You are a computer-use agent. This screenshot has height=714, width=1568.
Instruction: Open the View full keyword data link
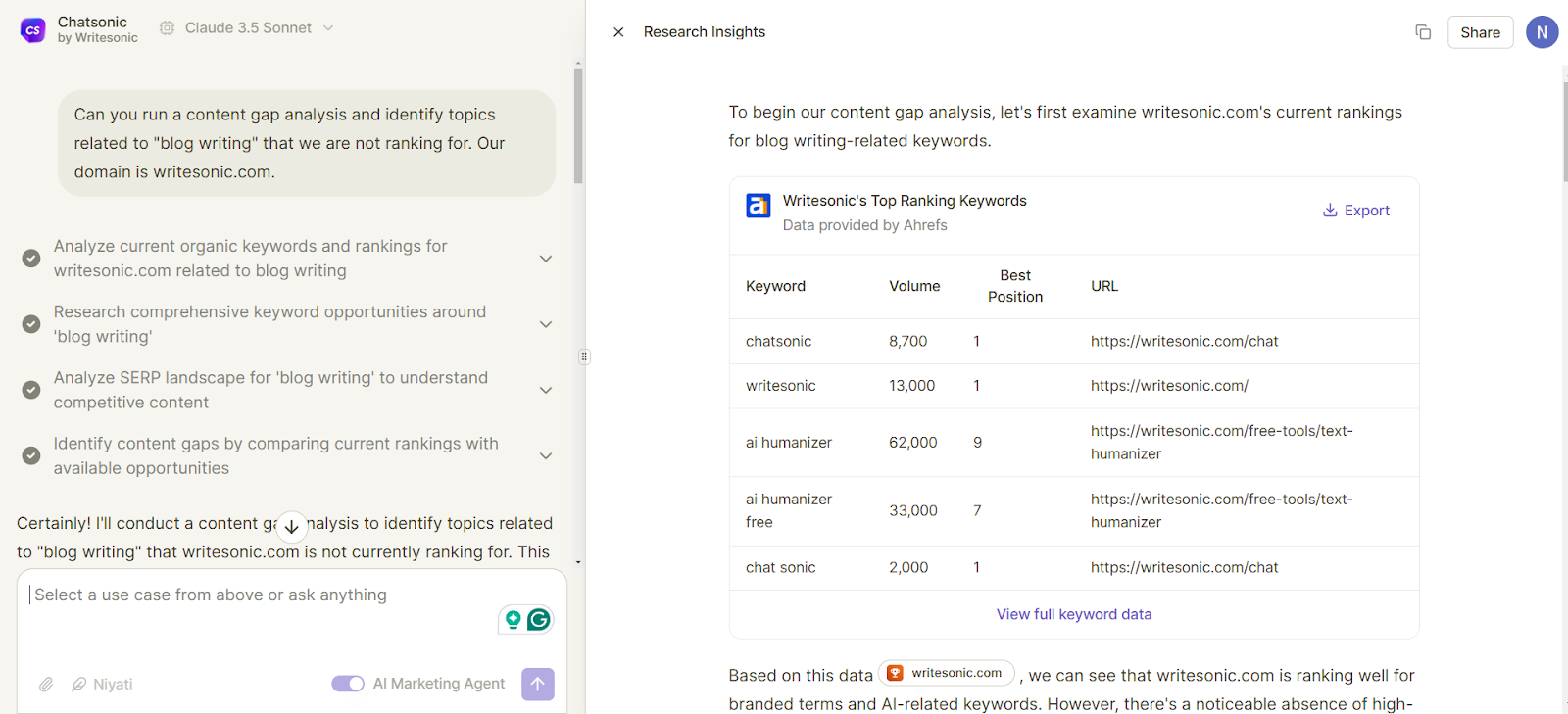coord(1073,614)
